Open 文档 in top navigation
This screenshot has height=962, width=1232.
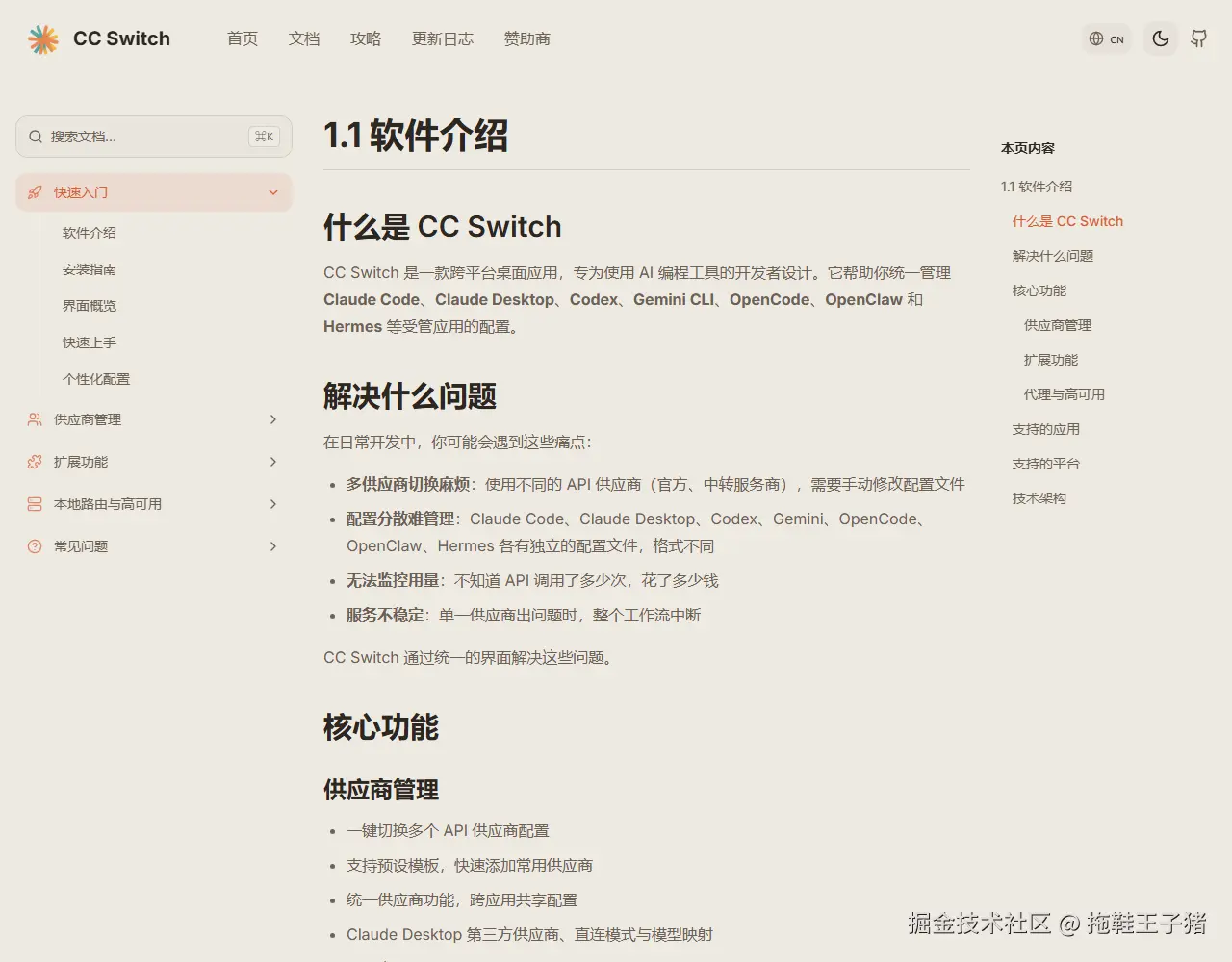(304, 38)
